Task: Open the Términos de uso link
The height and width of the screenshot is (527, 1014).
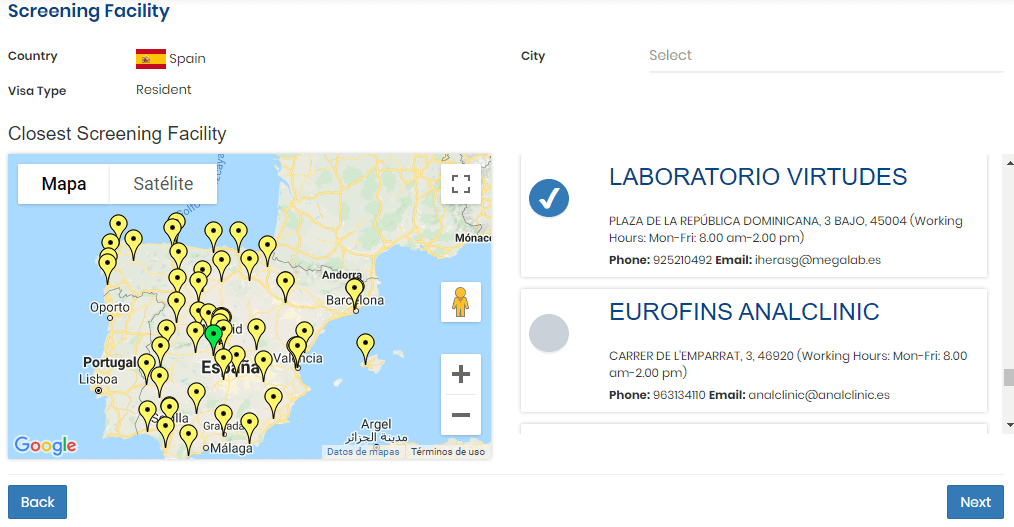Action: coord(448,452)
